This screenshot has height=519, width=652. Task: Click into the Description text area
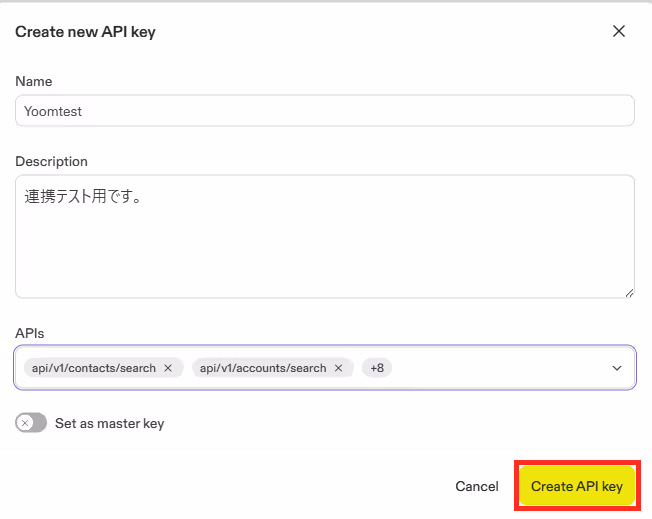pyautogui.click(x=325, y=236)
